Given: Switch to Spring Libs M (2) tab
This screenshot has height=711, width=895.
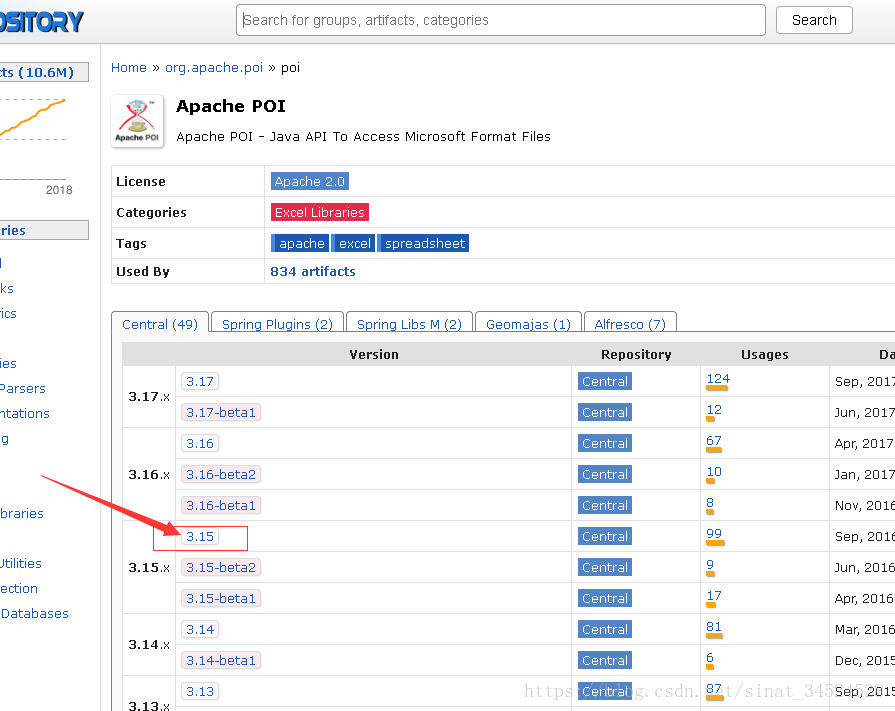Looking at the screenshot, I should pyautogui.click(x=409, y=324).
